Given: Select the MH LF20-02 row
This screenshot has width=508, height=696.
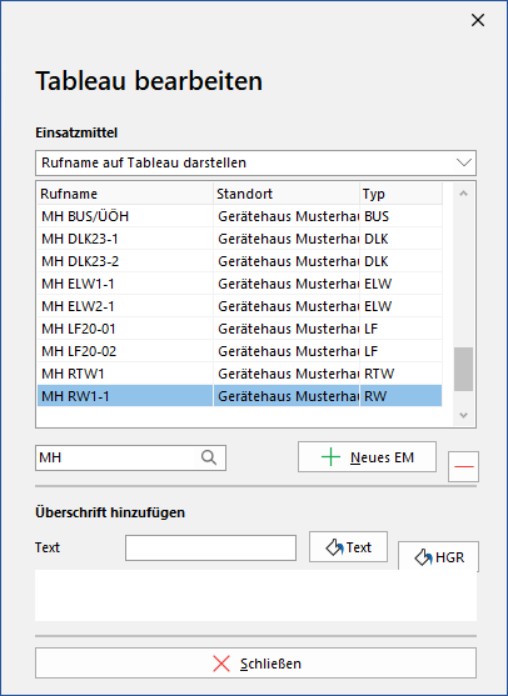Looking at the screenshot, I should pos(239,351).
